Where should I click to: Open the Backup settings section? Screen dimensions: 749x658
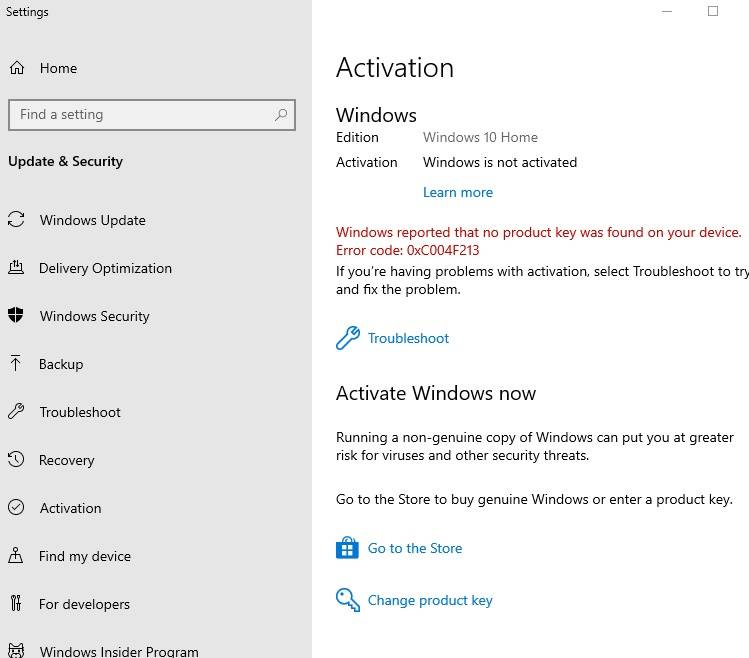click(x=61, y=364)
